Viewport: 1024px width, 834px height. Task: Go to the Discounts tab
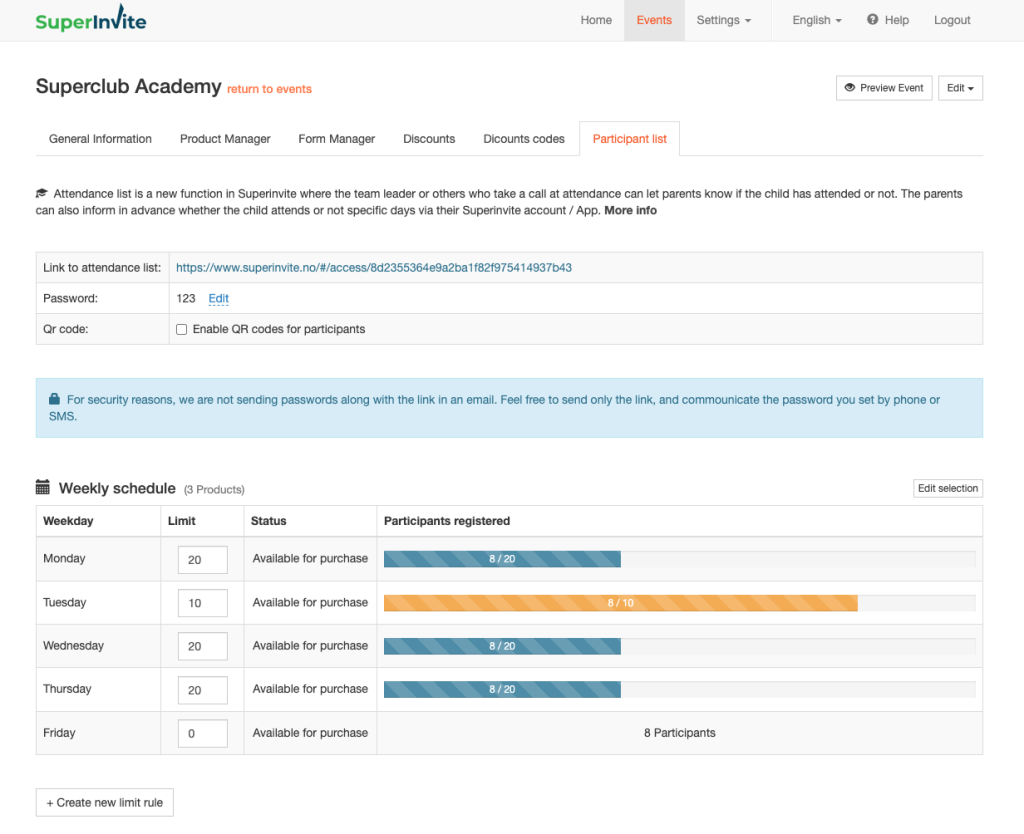click(429, 139)
